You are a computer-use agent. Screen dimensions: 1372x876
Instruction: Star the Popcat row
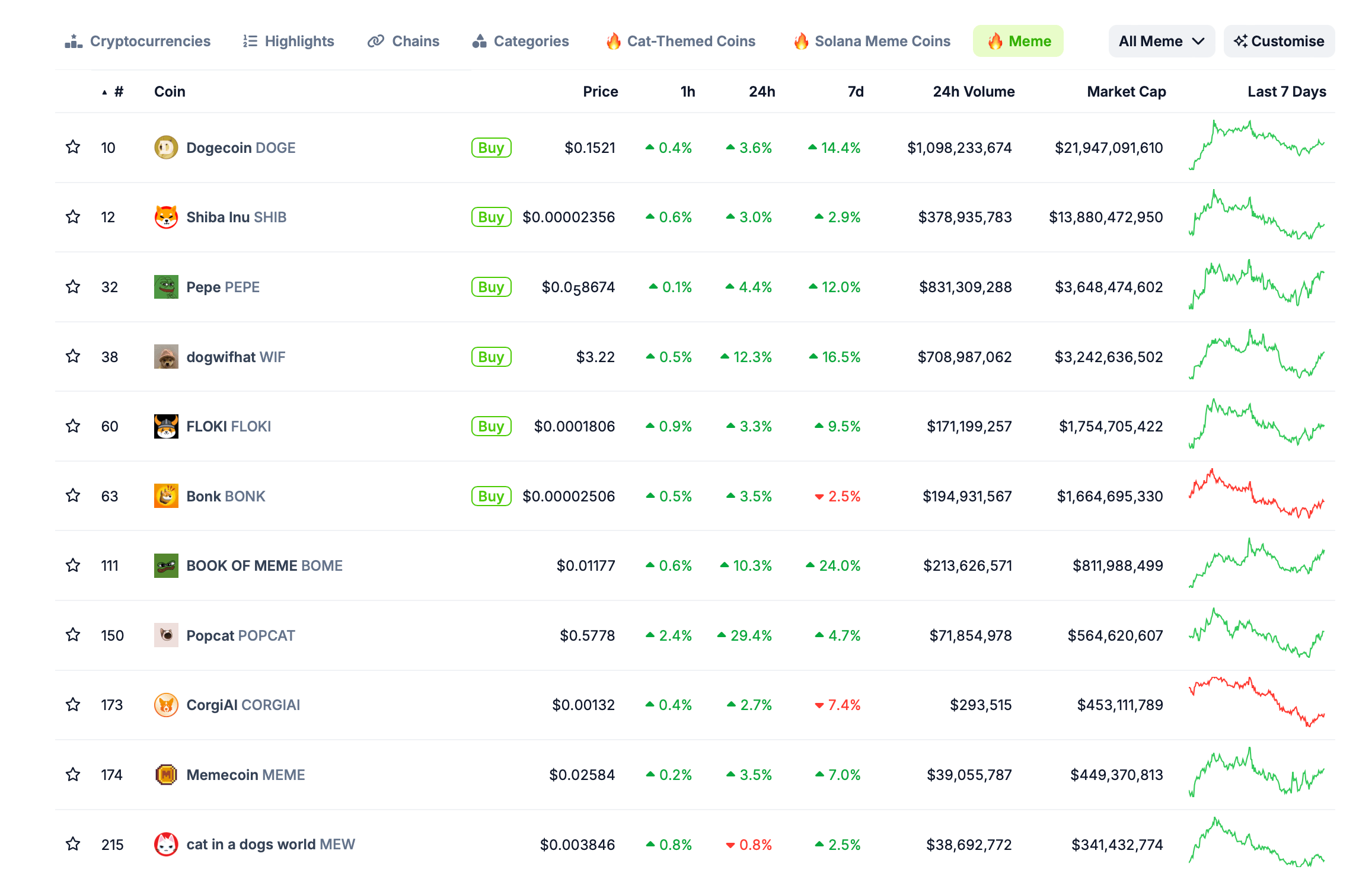(x=73, y=635)
